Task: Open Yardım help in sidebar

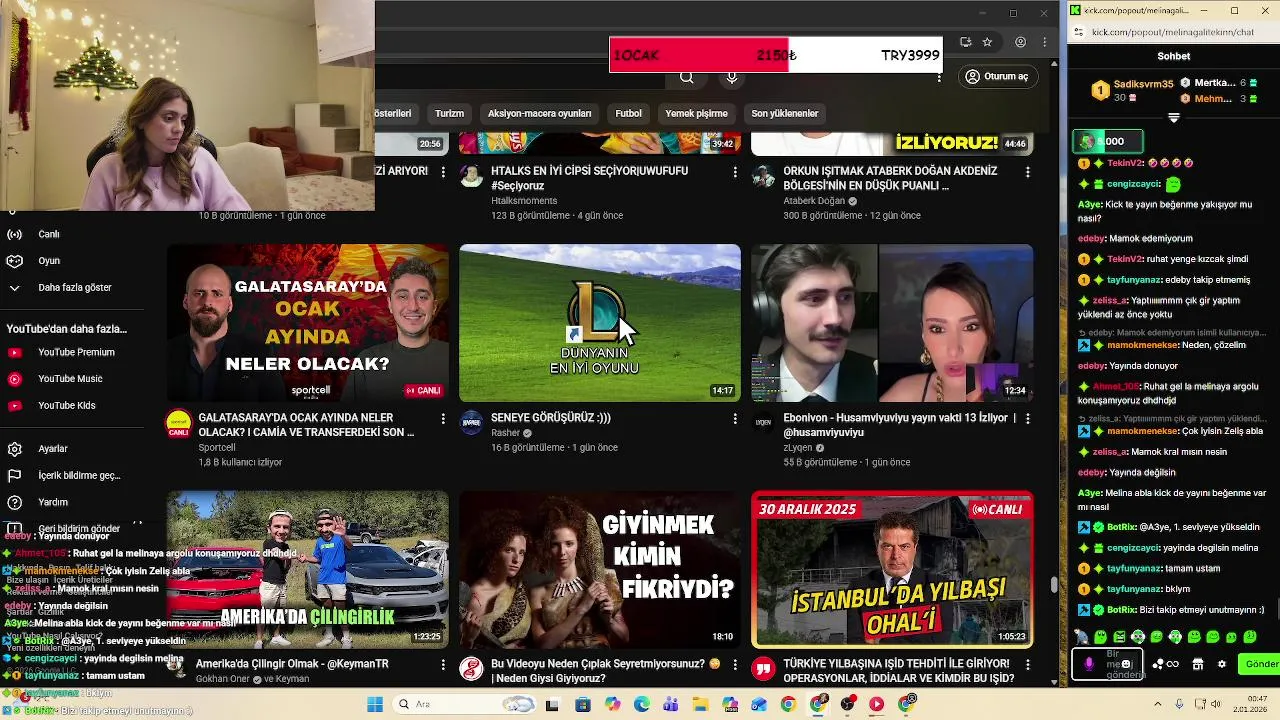Action: (x=53, y=503)
